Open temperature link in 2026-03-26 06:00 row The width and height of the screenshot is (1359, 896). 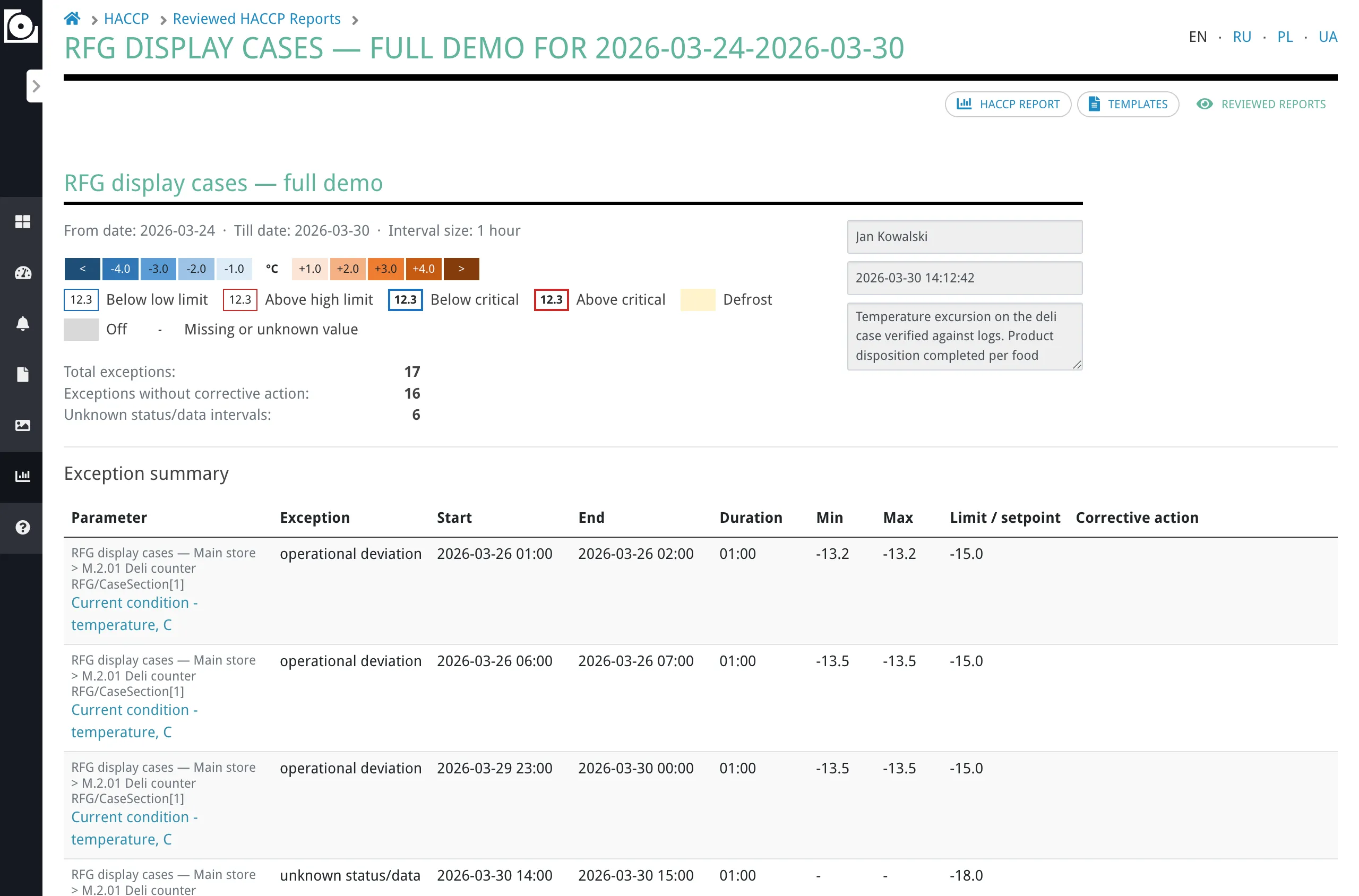coord(134,721)
